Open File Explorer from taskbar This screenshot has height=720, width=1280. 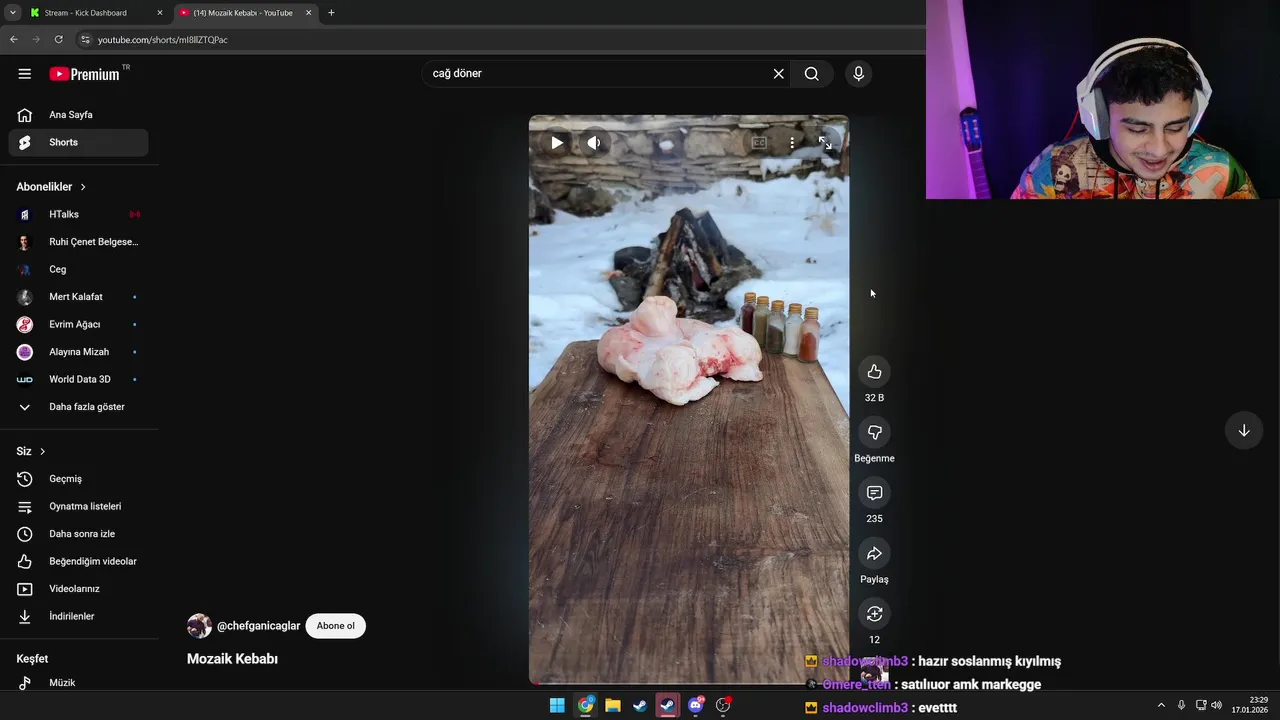612,705
